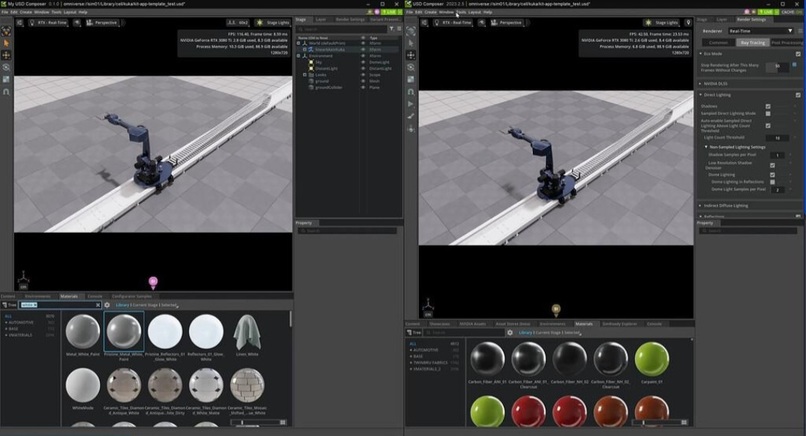
Task: Click the Ray Tracing settings button
Action: [x=752, y=43]
